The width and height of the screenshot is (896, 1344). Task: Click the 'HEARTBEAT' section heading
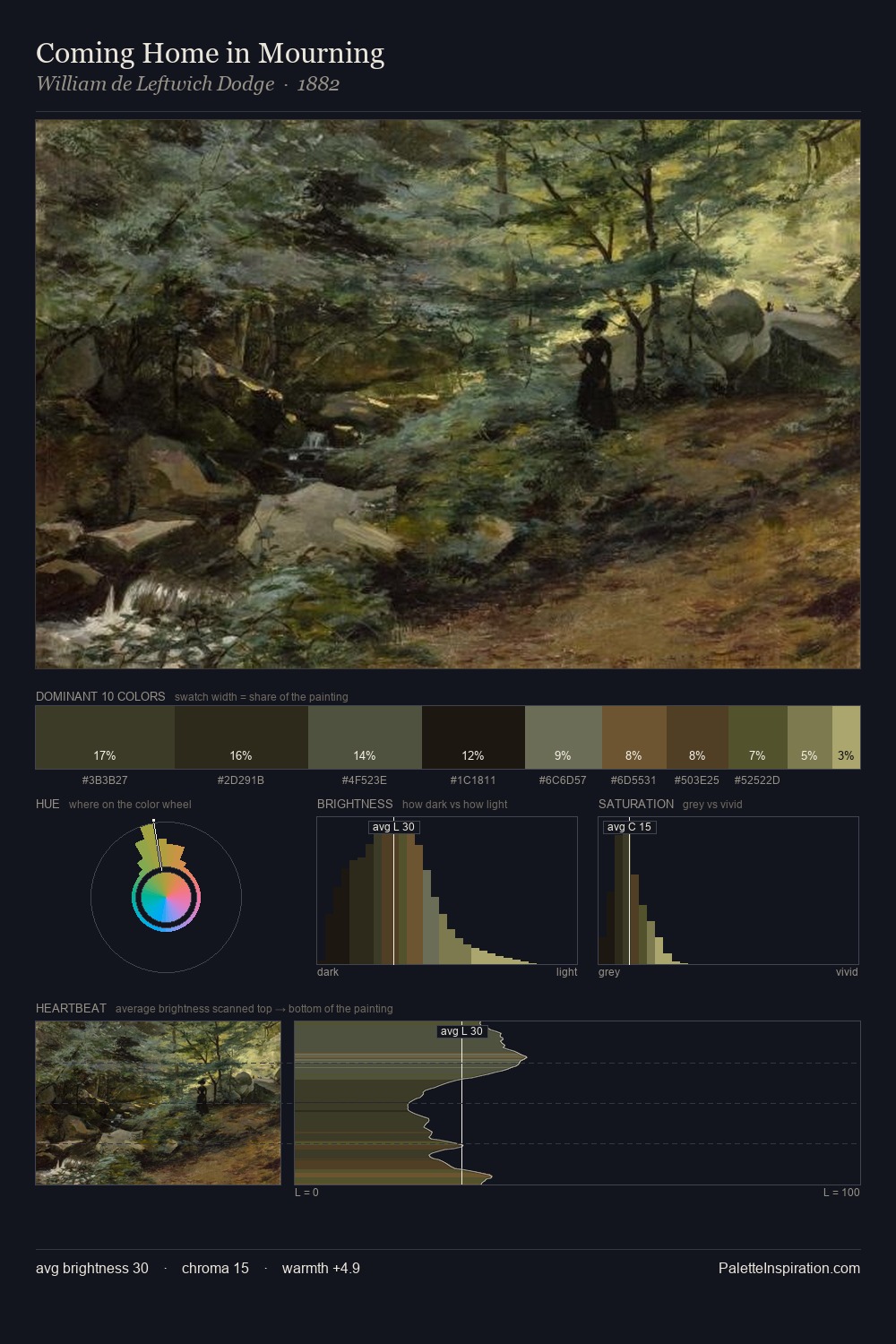(71, 1008)
